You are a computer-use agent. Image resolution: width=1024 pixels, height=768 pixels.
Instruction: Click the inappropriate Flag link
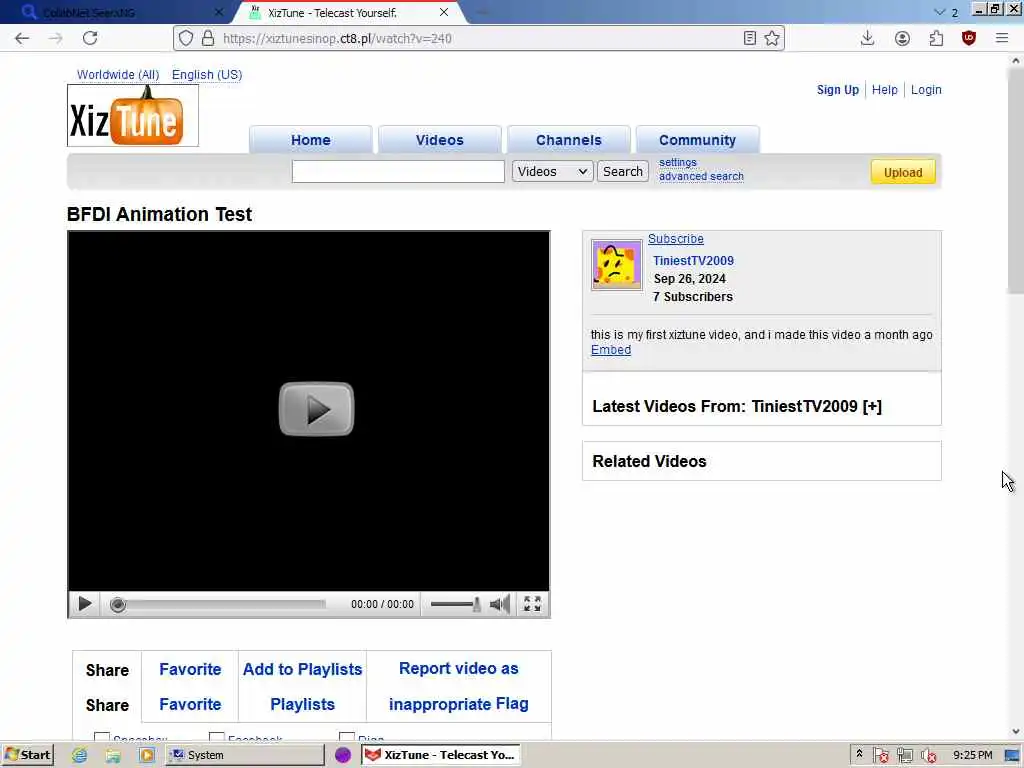coord(458,704)
